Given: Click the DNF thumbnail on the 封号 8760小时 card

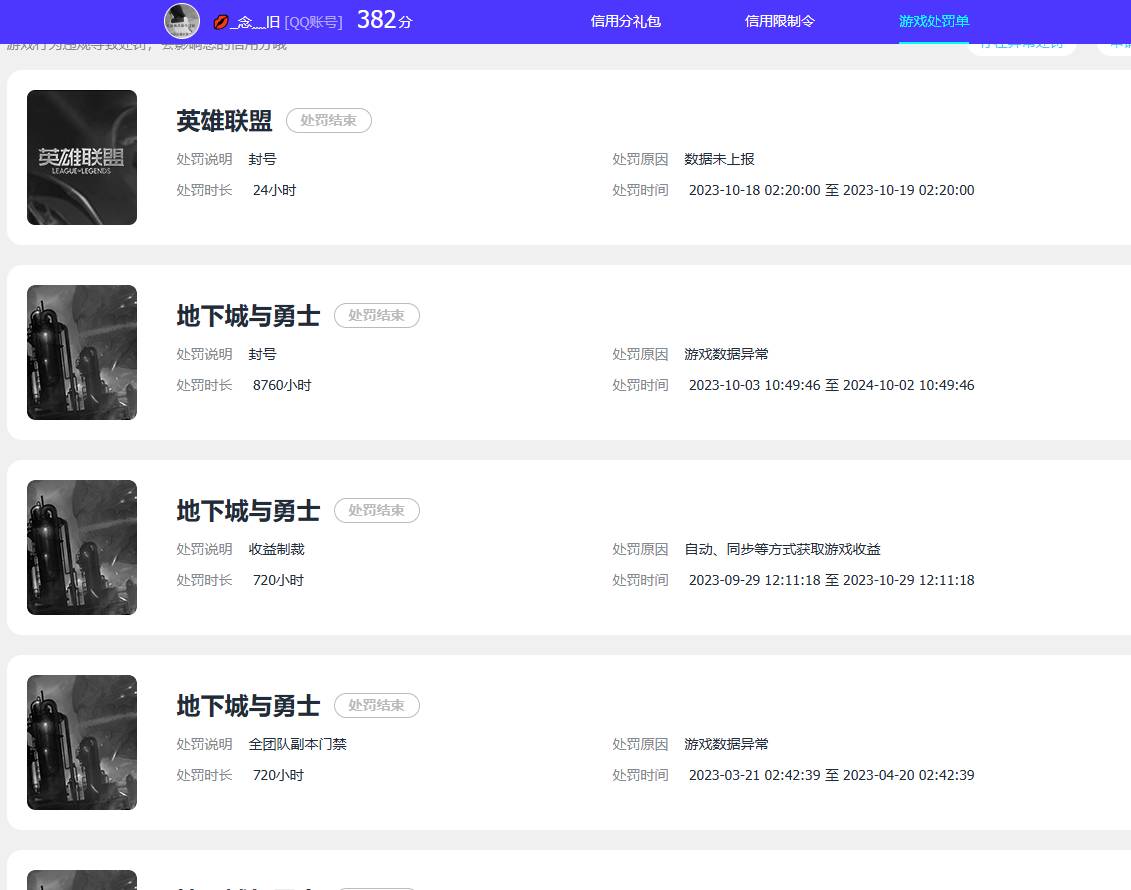Looking at the screenshot, I should [x=81, y=352].
